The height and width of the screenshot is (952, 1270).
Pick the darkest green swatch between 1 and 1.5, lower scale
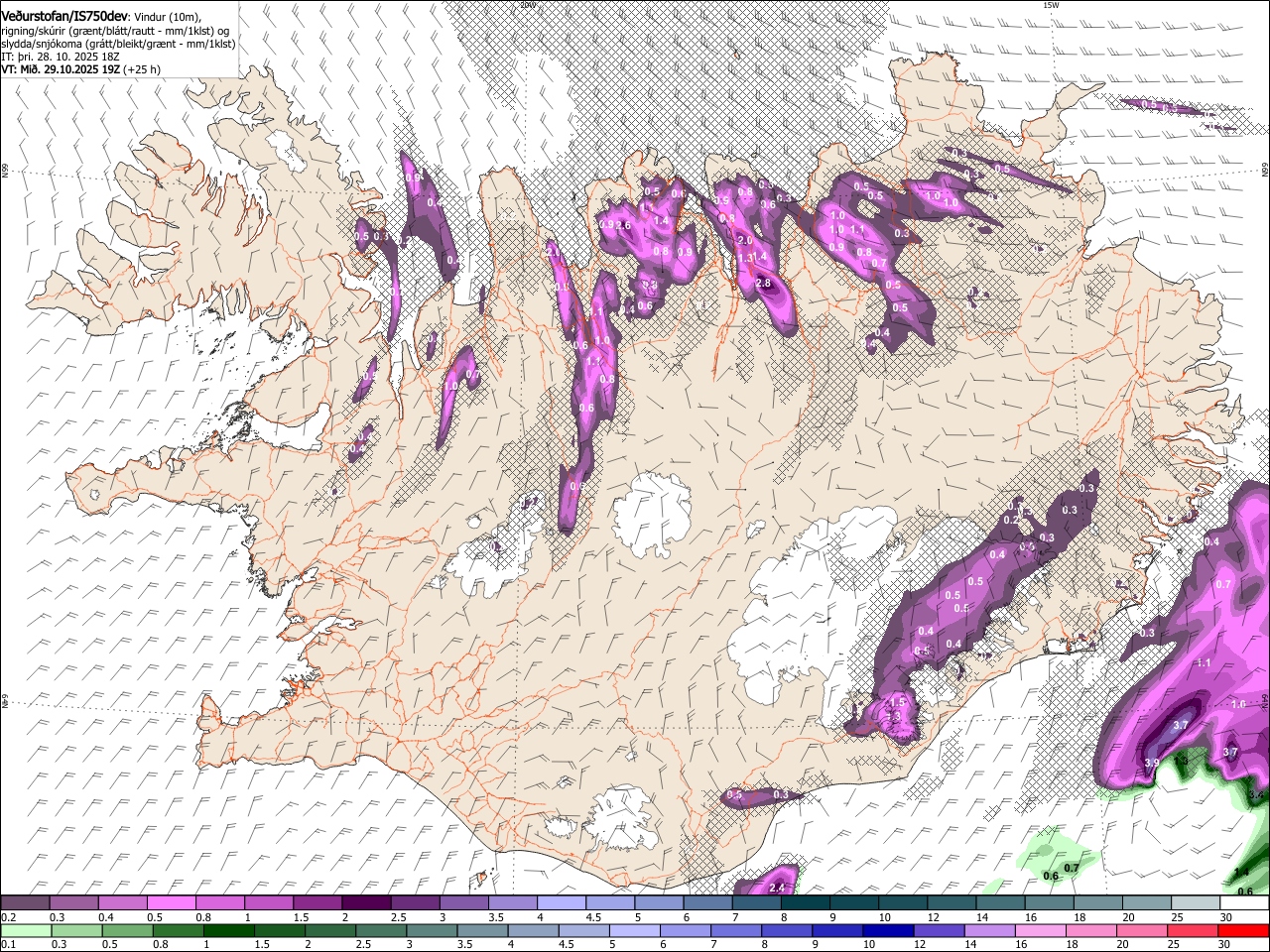(x=228, y=931)
